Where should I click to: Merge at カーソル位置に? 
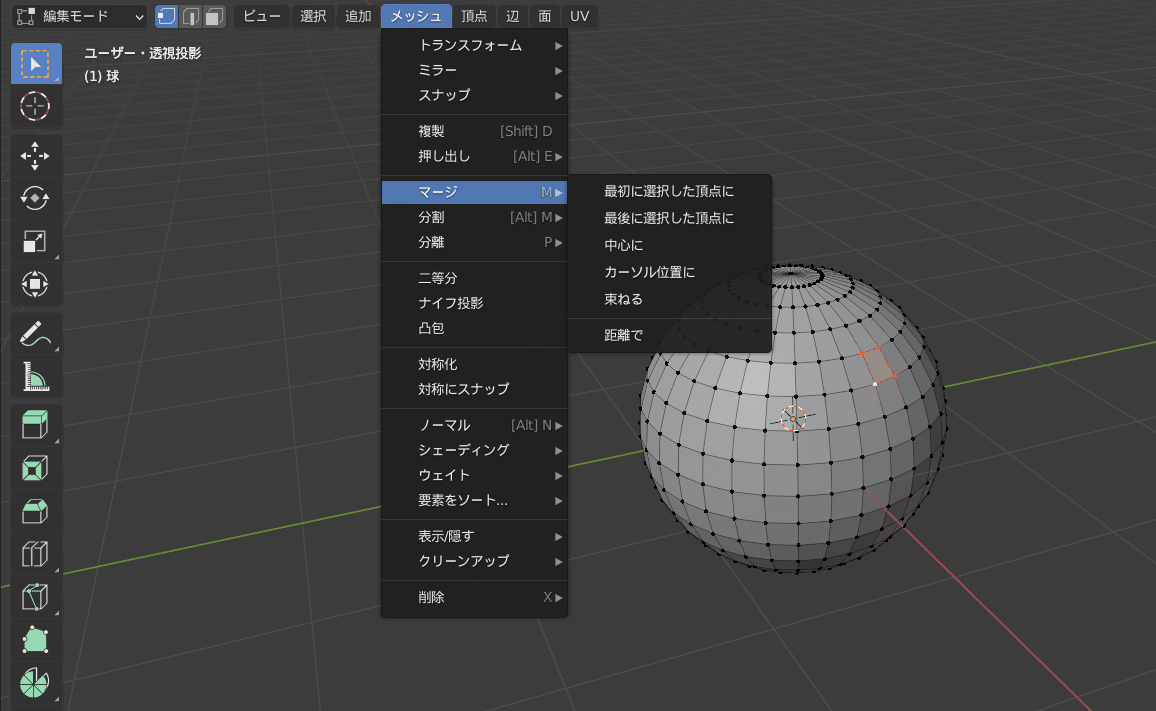pyautogui.click(x=669, y=273)
